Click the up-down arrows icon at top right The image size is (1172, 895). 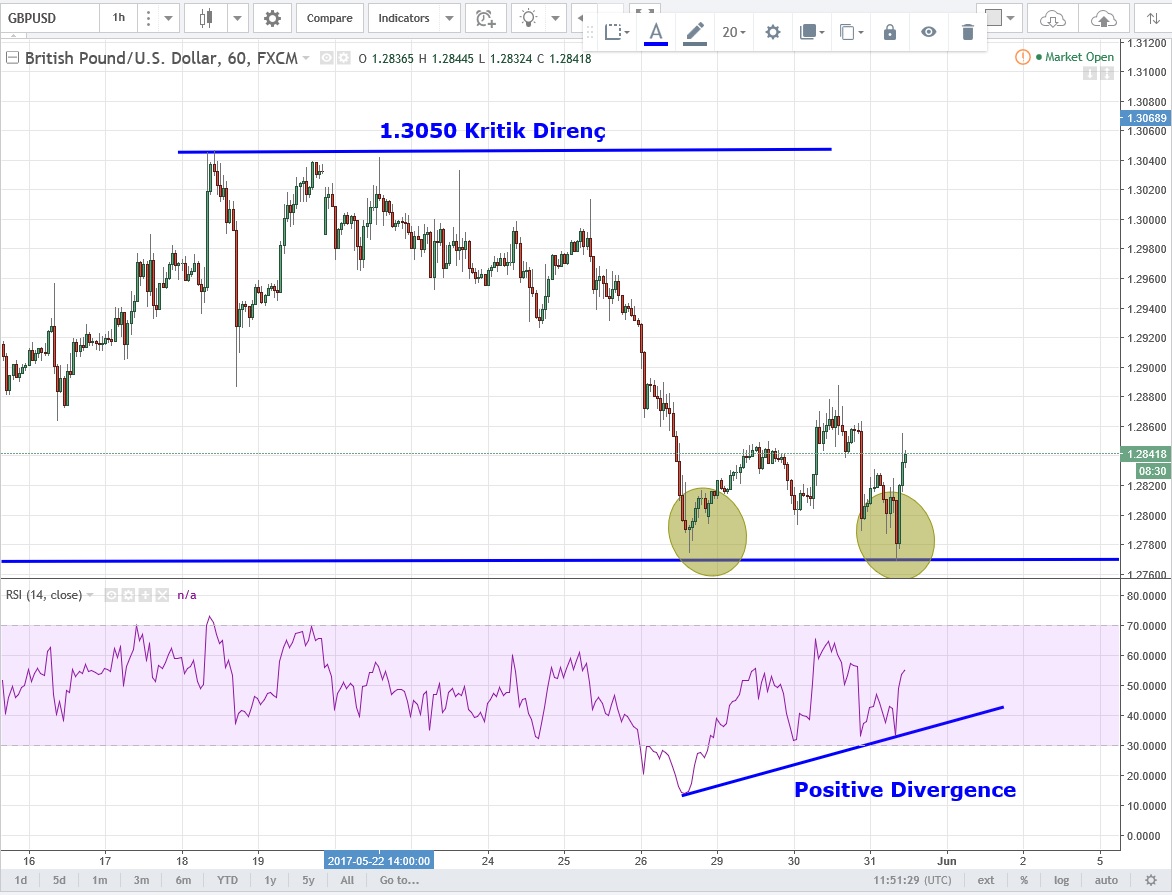tap(1153, 18)
